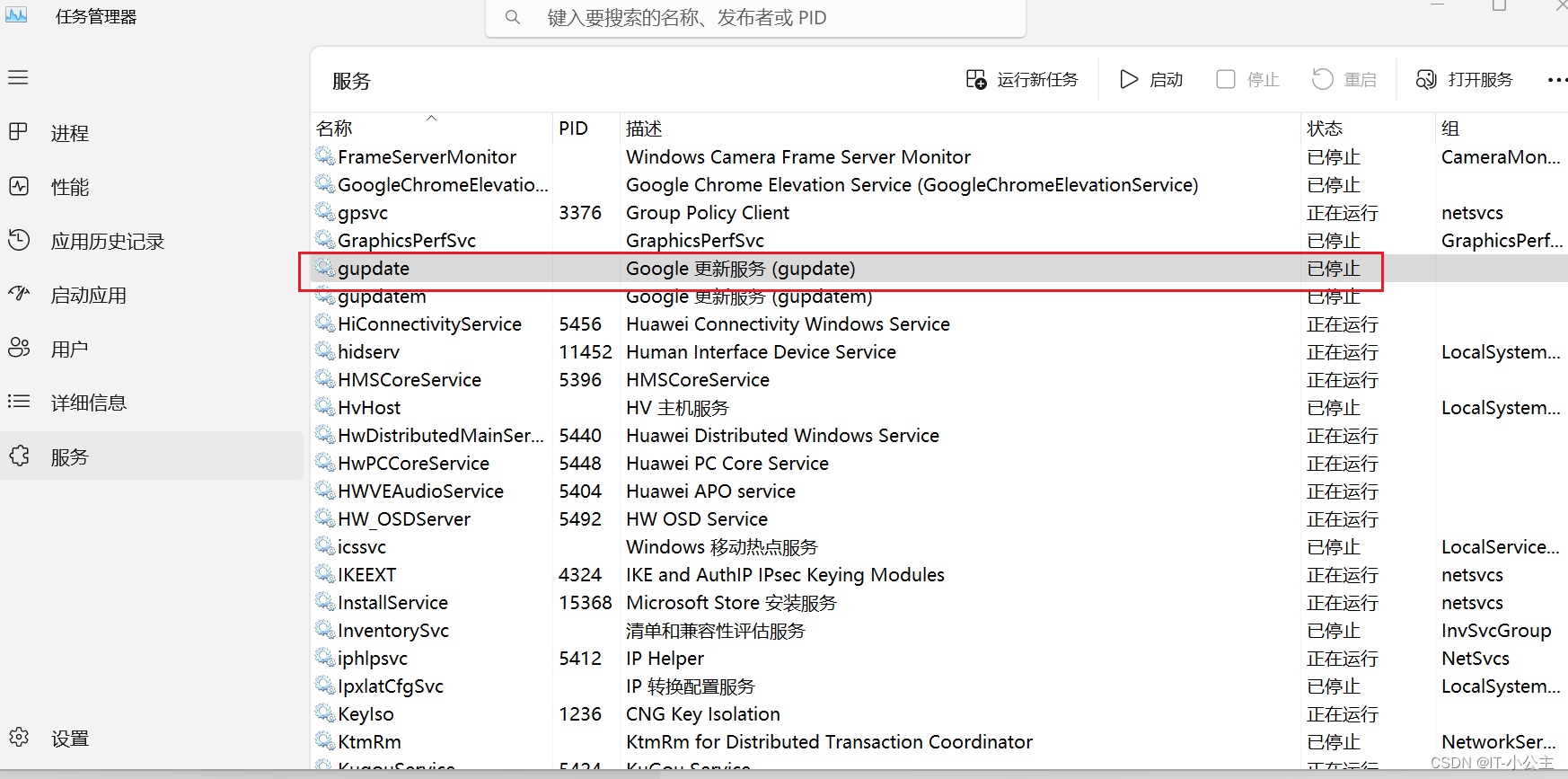The width and height of the screenshot is (1568, 779).
Task: Go to App history (应用历史记录) page
Action: [x=108, y=241]
